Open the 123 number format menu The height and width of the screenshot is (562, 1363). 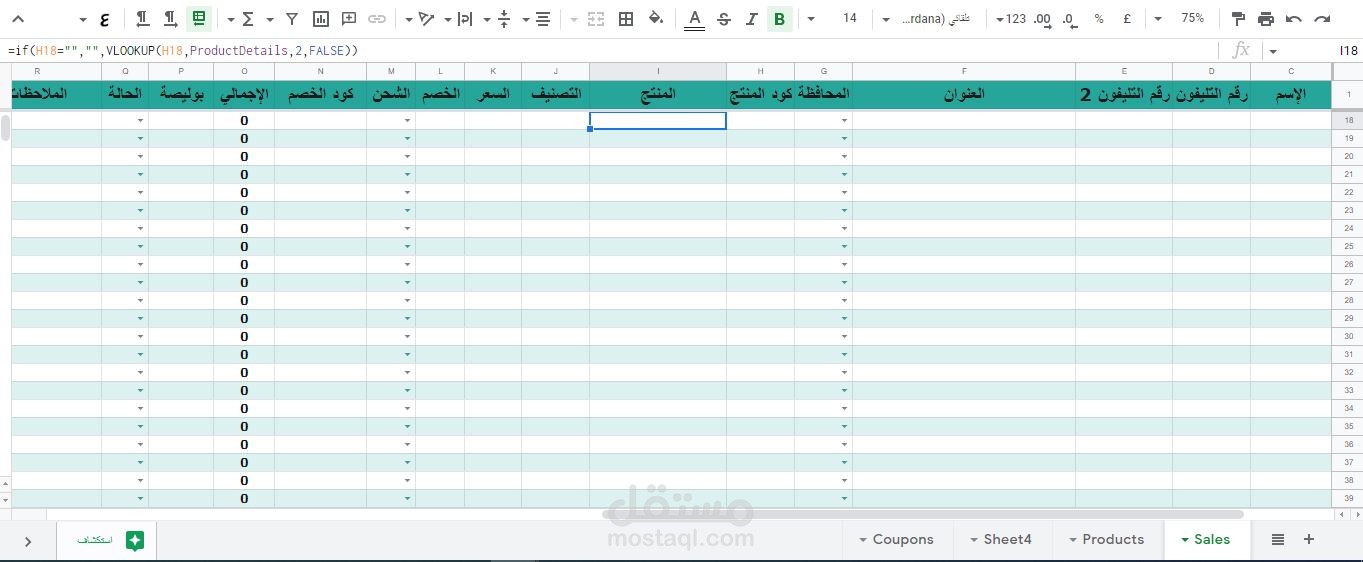(x=1012, y=19)
